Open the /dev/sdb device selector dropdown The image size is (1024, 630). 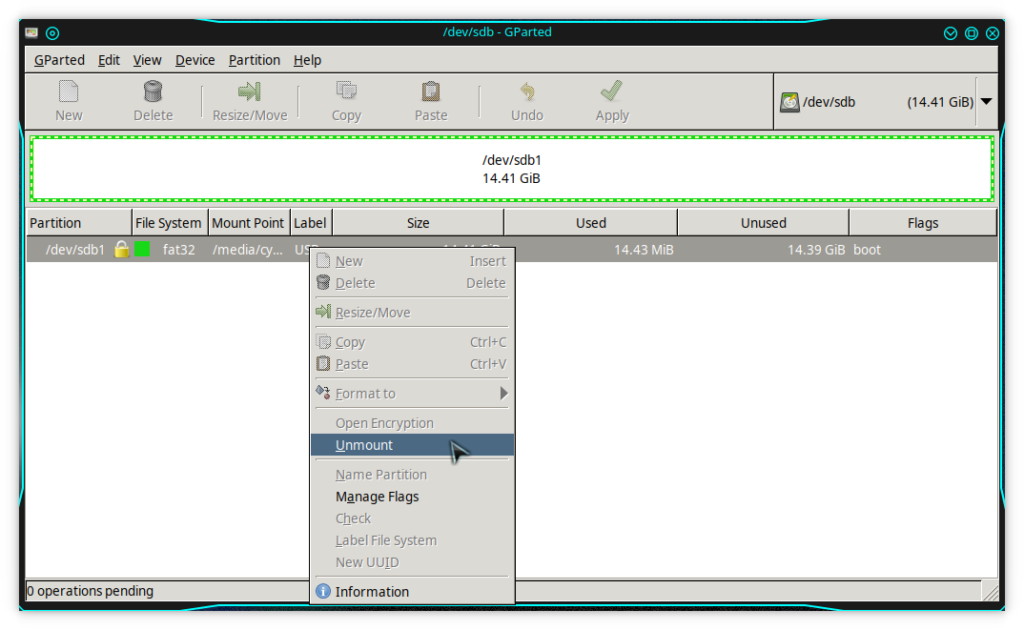[x=986, y=102]
